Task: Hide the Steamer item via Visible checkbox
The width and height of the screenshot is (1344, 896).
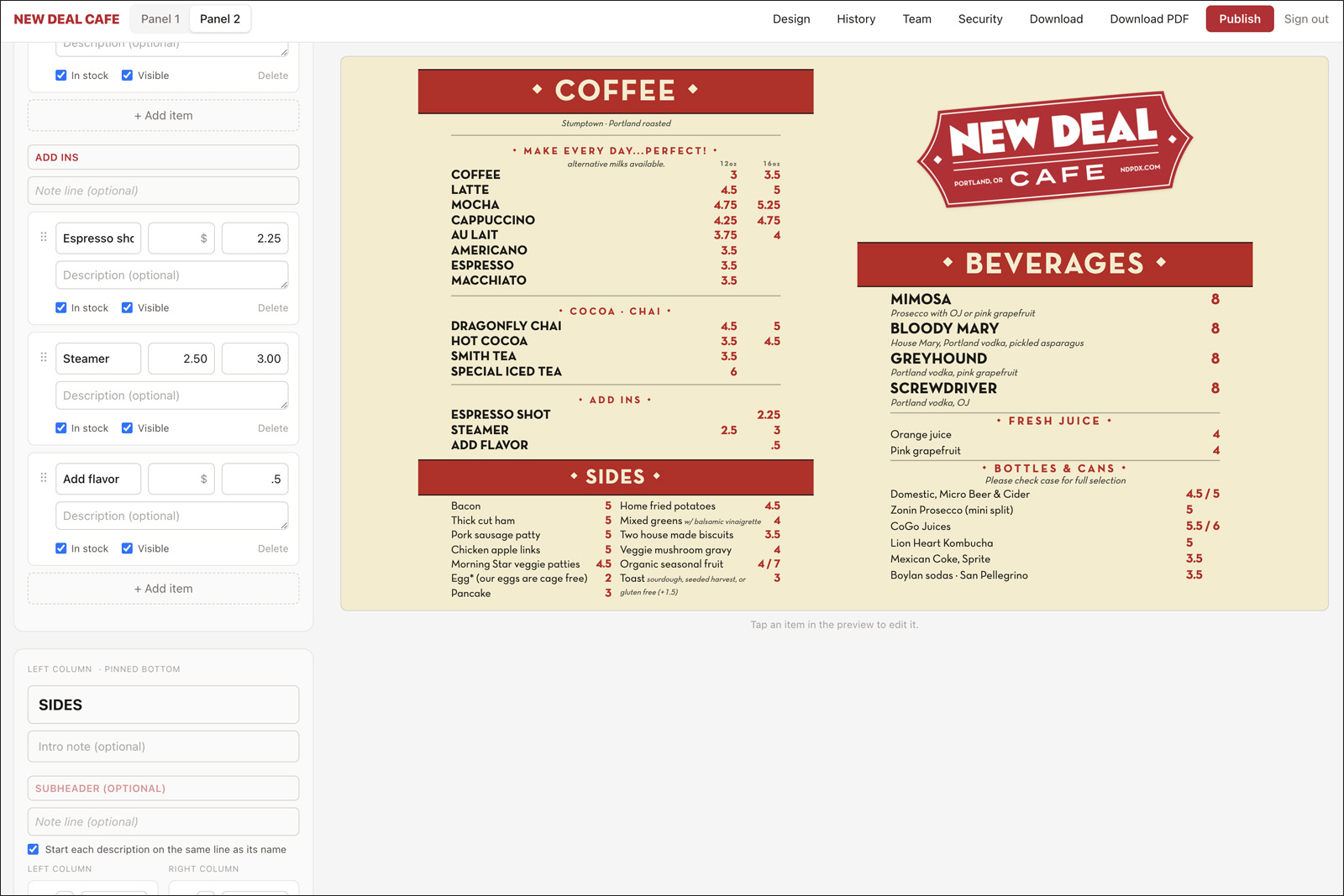Action: pyautogui.click(x=127, y=428)
